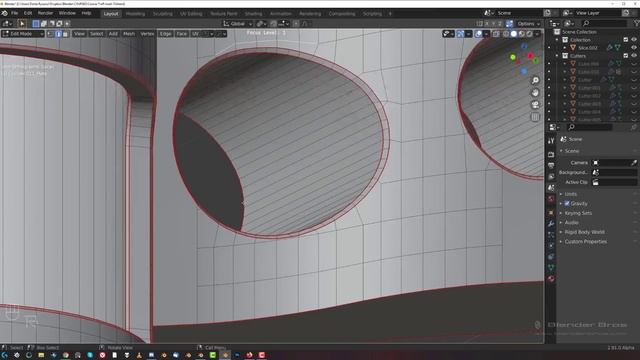The height and width of the screenshot is (360, 640).
Task: Open the Render properties tab icon
Action: [551, 155]
